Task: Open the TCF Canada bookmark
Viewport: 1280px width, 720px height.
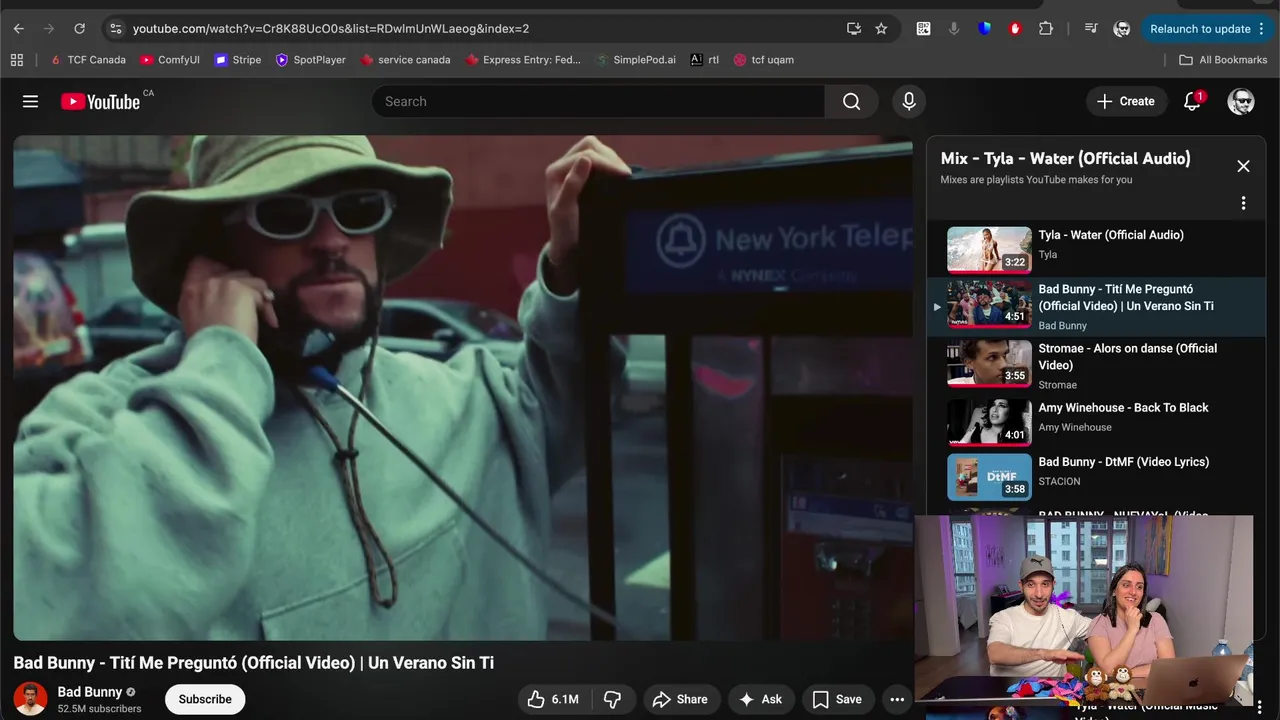Action: [88, 60]
